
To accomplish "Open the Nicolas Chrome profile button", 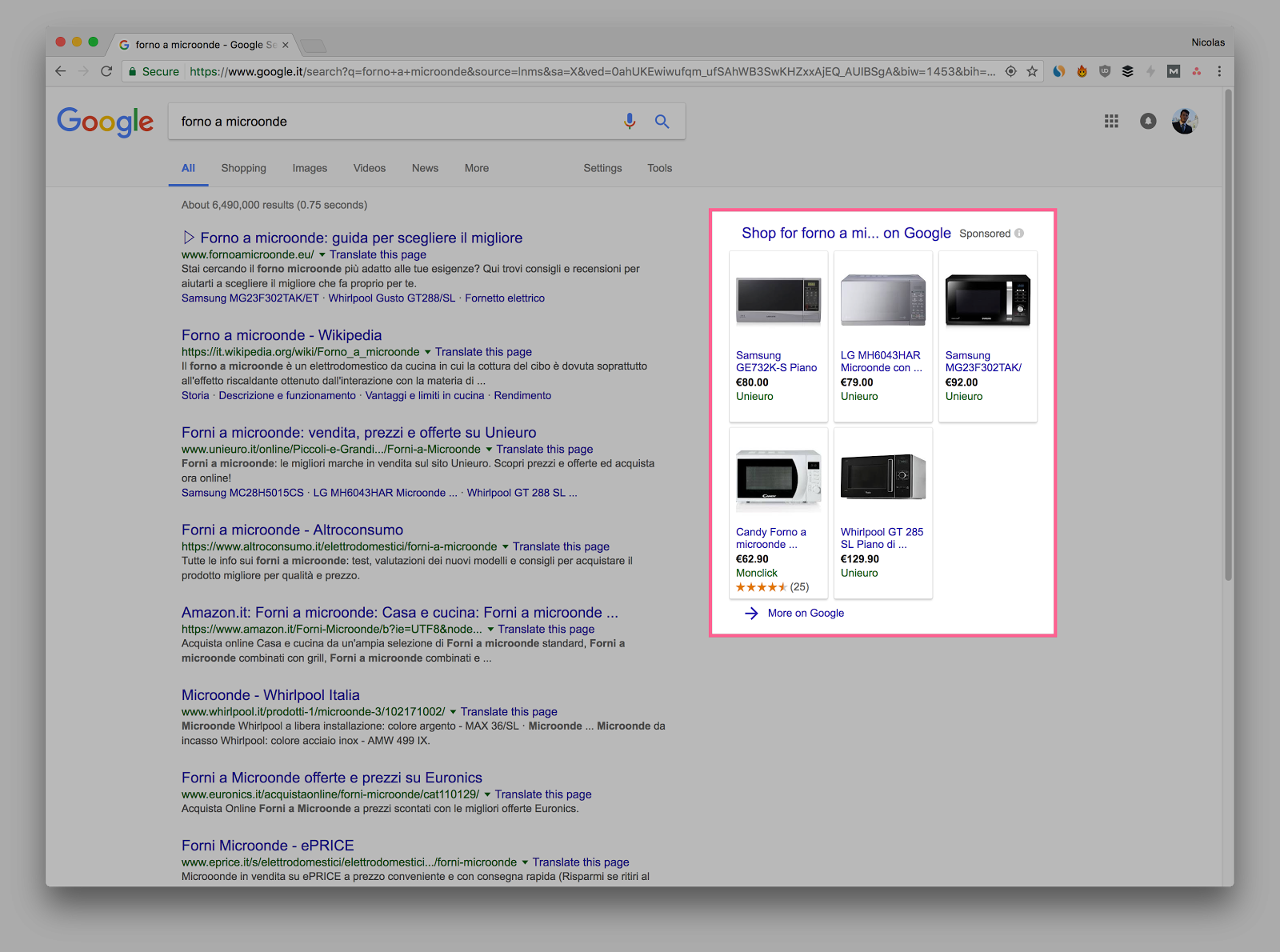I will pyautogui.click(x=1208, y=42).
